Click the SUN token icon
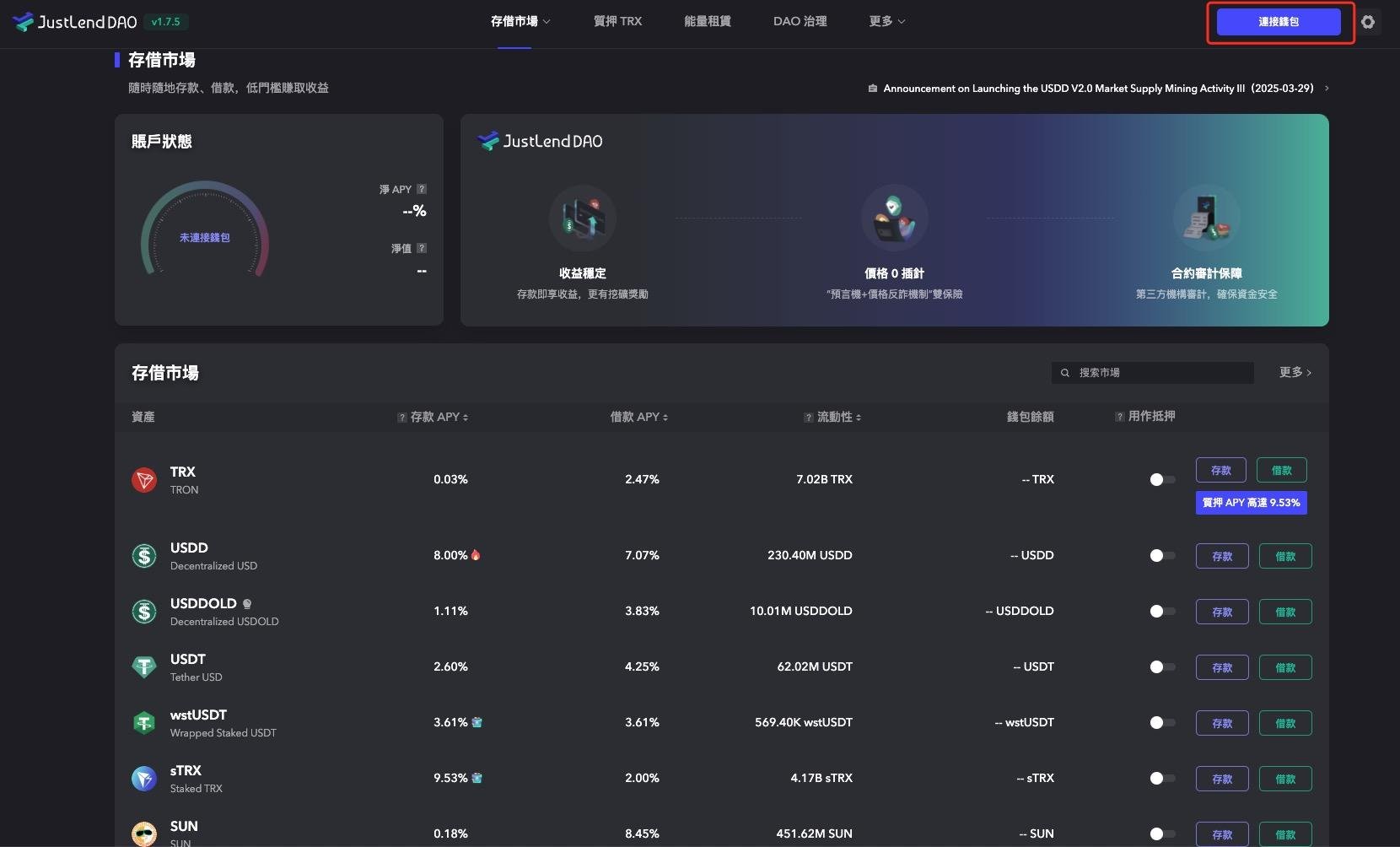1400x847 pixels. point(144,834)
